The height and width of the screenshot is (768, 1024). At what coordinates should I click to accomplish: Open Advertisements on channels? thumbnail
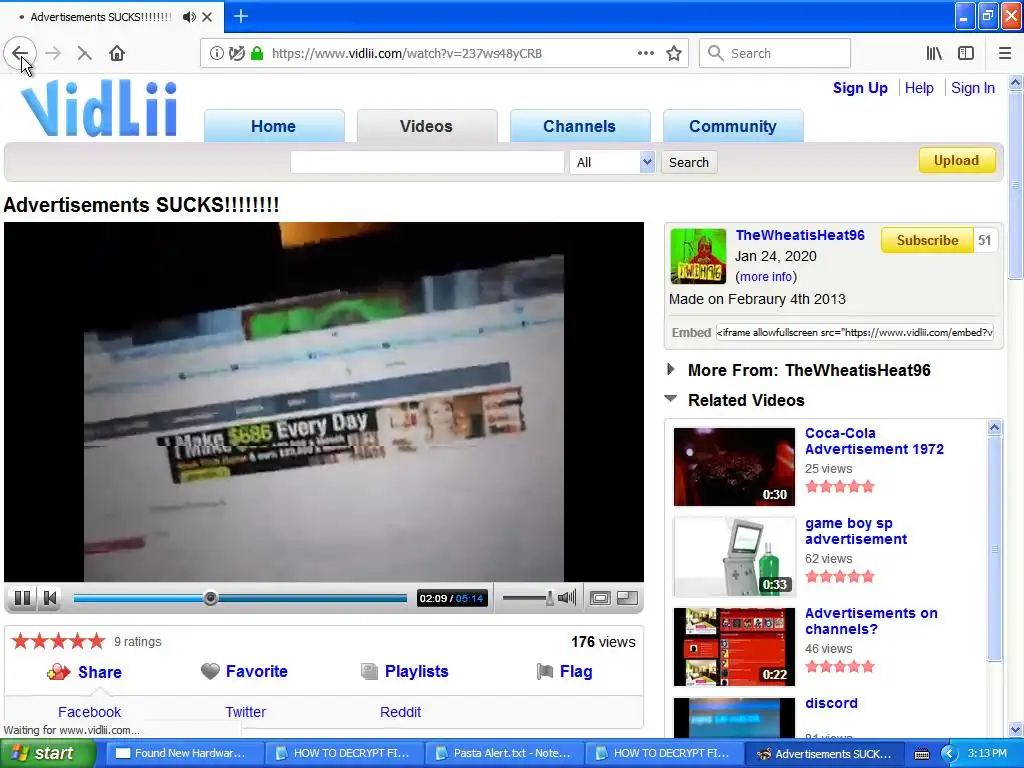pos(734,647)
